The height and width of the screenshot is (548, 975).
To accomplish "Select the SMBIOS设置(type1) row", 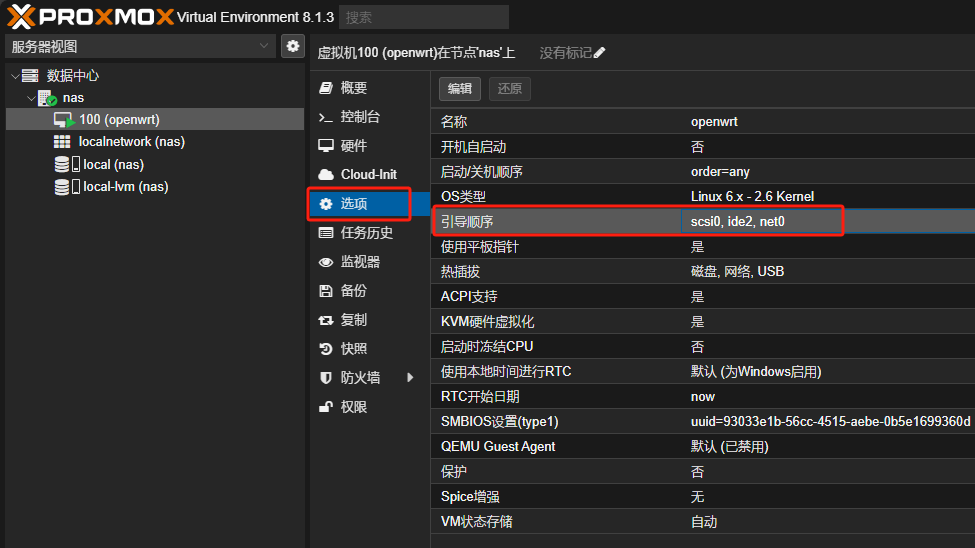I will pos(703,422).
